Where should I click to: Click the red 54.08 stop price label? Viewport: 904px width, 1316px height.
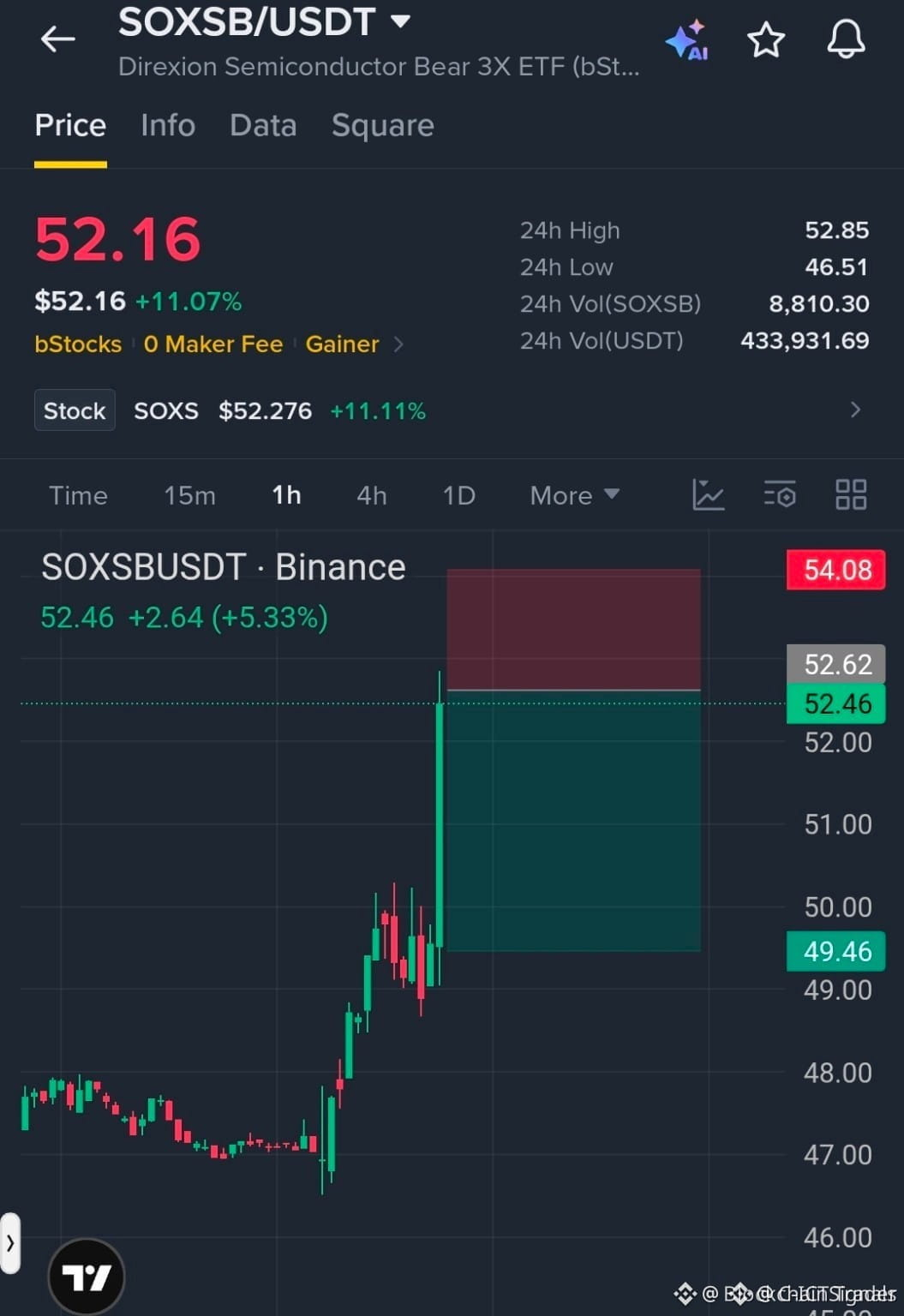[x=836, y=570]
